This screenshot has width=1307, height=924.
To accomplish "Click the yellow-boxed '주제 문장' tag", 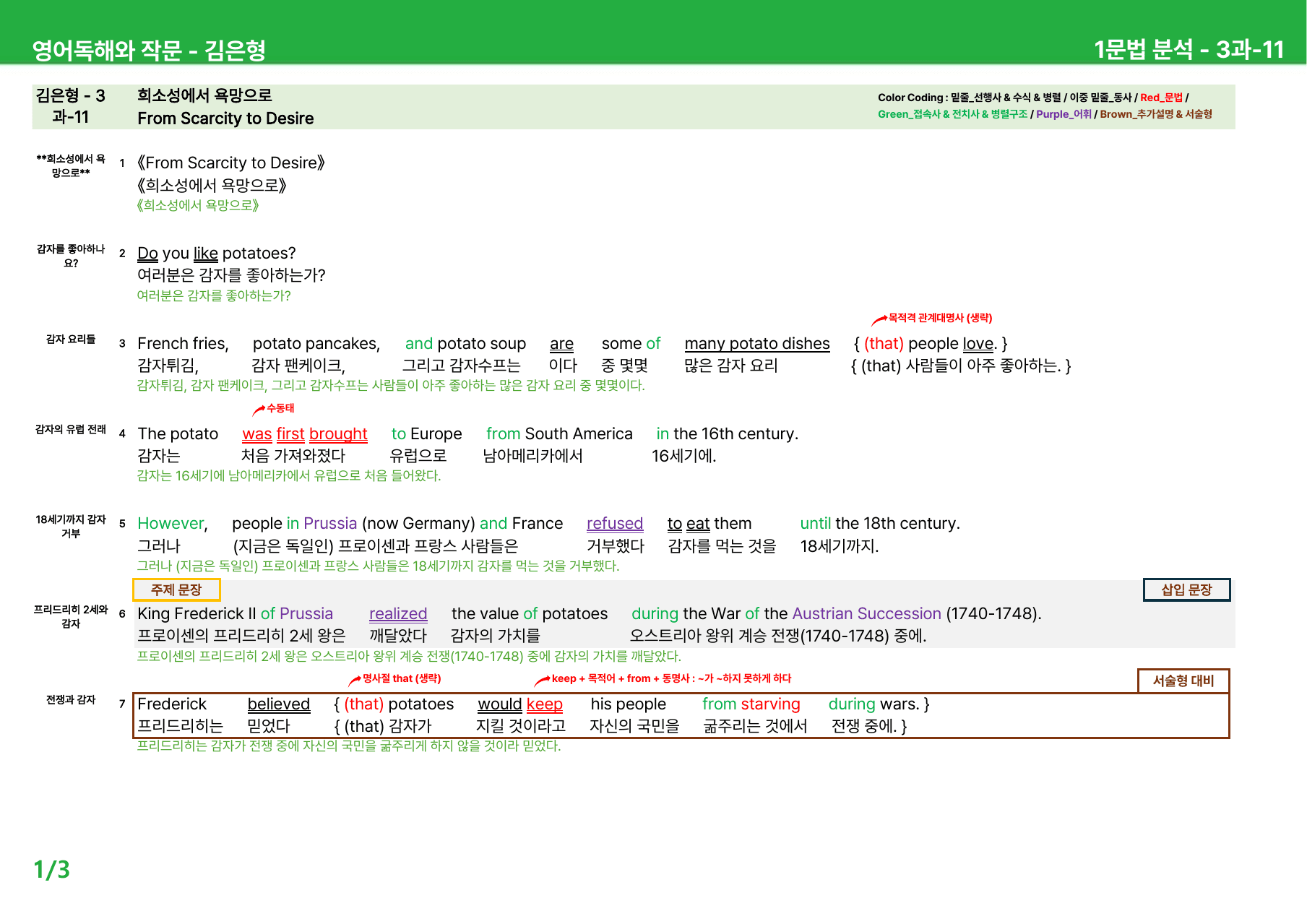I will click(x=176, y=590).
